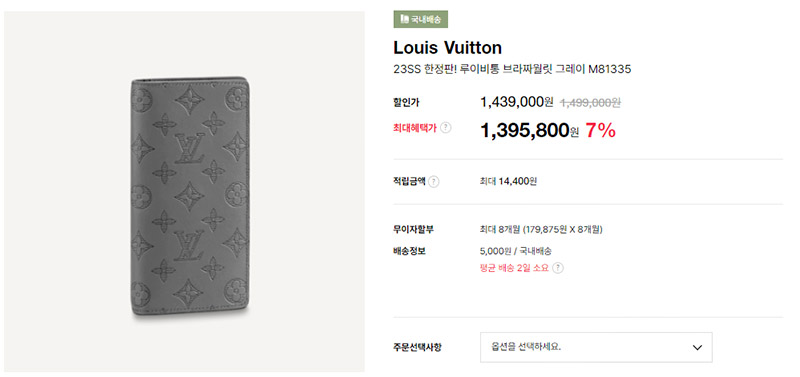
Task: Click the 5,000원 / 국내배송 shipping info
Action: [516, 251]
